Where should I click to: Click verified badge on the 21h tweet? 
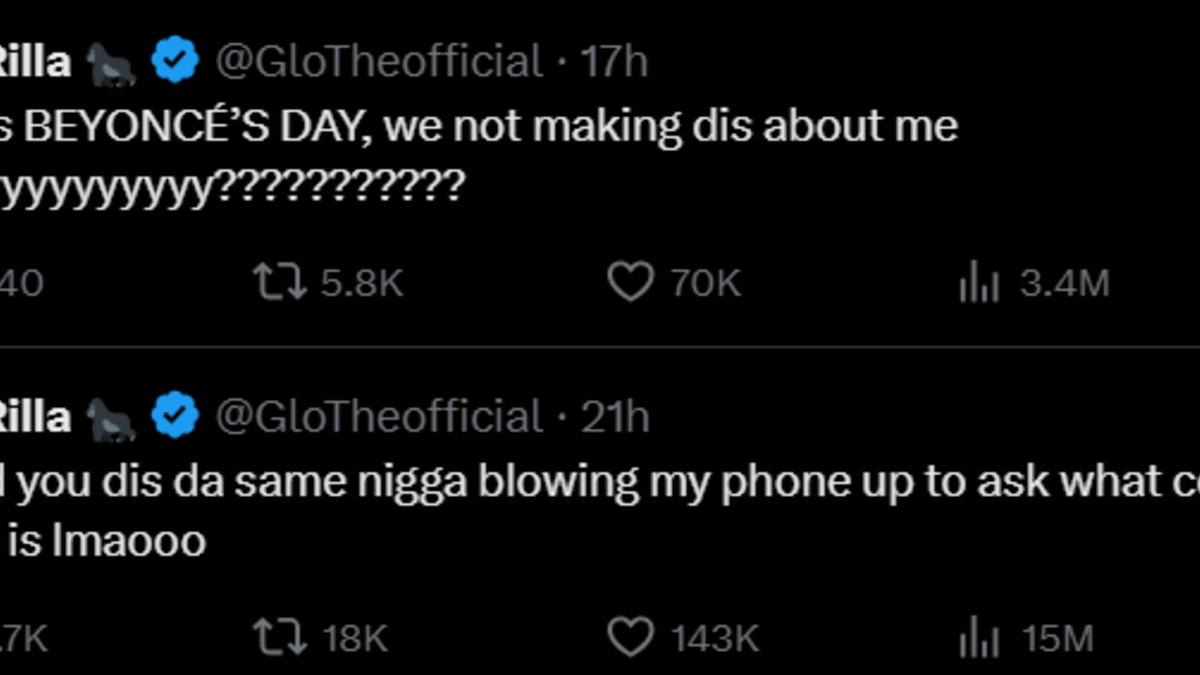pyautogui.click(x=175, y=416)
